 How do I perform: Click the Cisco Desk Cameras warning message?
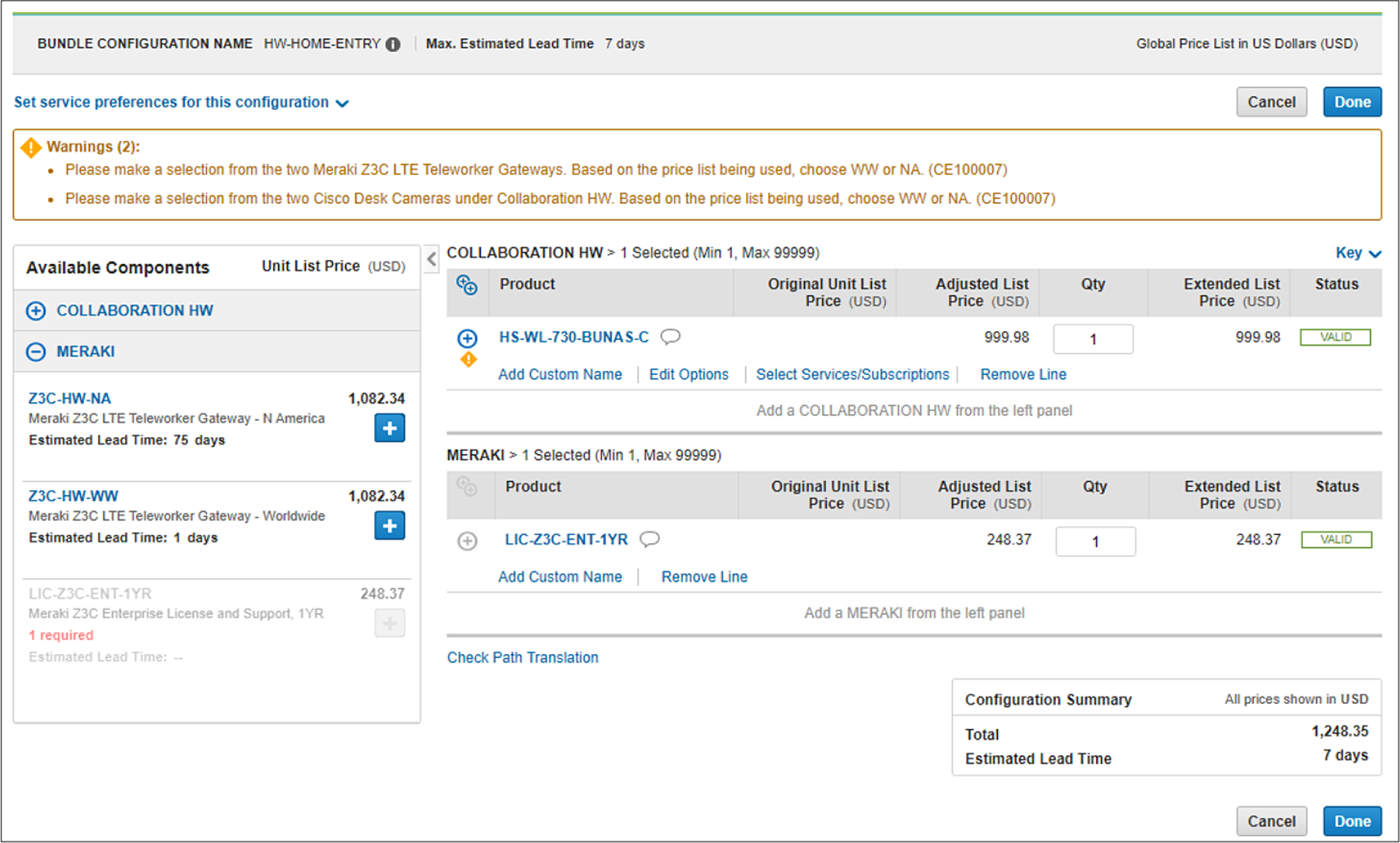560,198
